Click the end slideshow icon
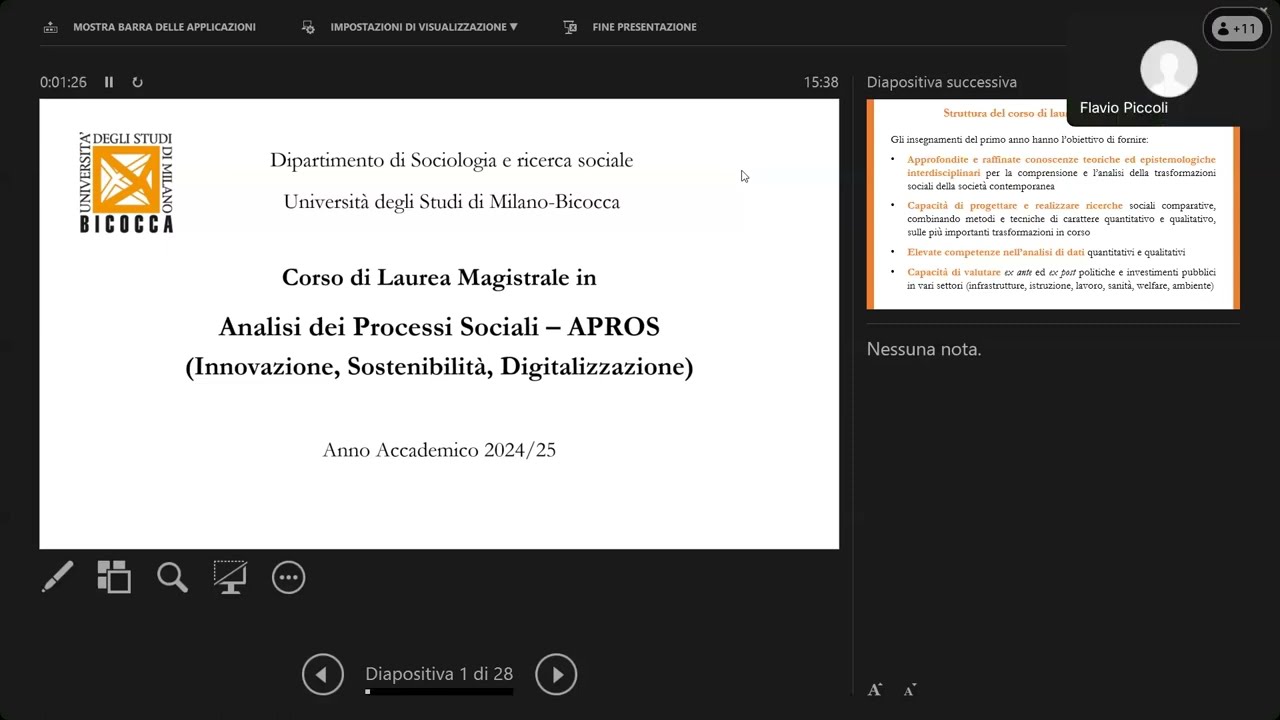 570,27
